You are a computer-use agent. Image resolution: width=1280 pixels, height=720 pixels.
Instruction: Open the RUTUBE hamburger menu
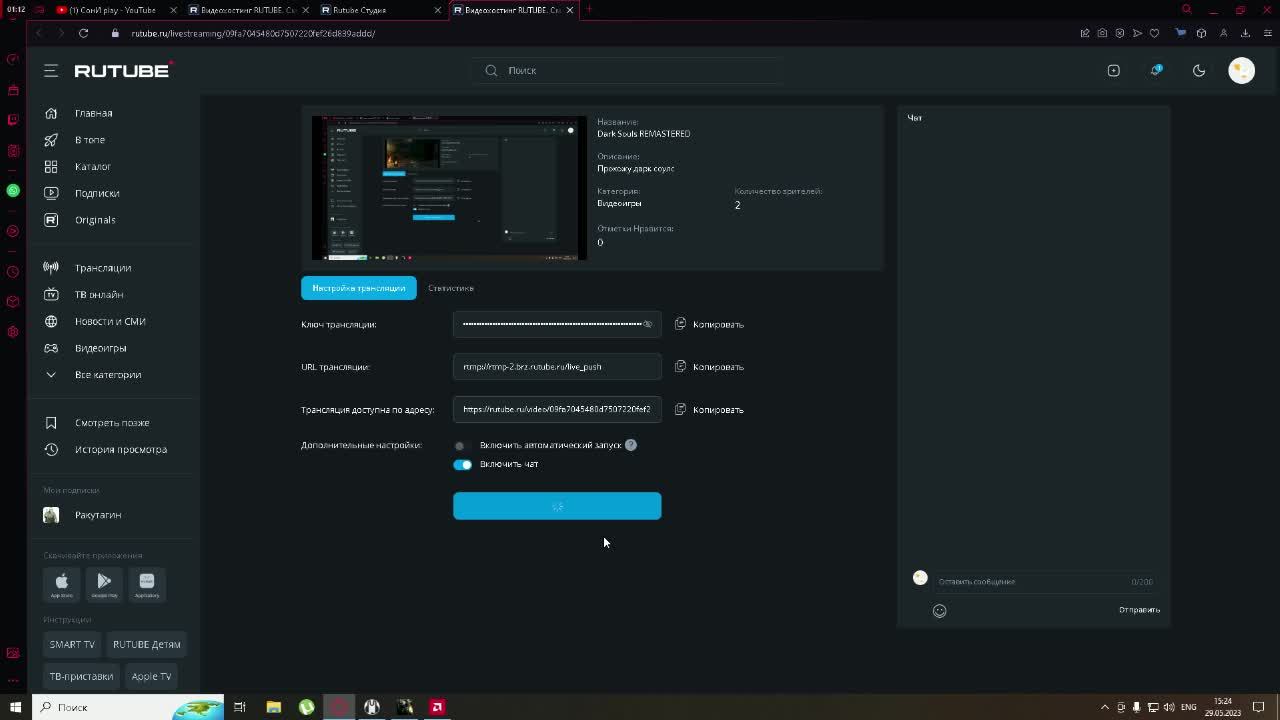pyautogui.click(x=51, y=70)
